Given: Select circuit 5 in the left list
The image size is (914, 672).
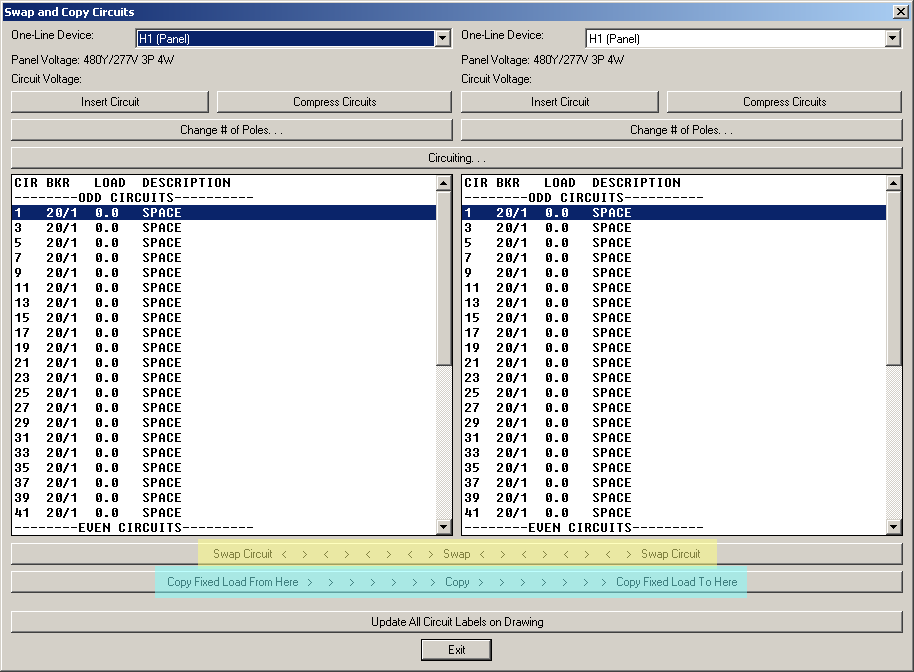Looking at the screenshot, I should [x=224, y=243].
